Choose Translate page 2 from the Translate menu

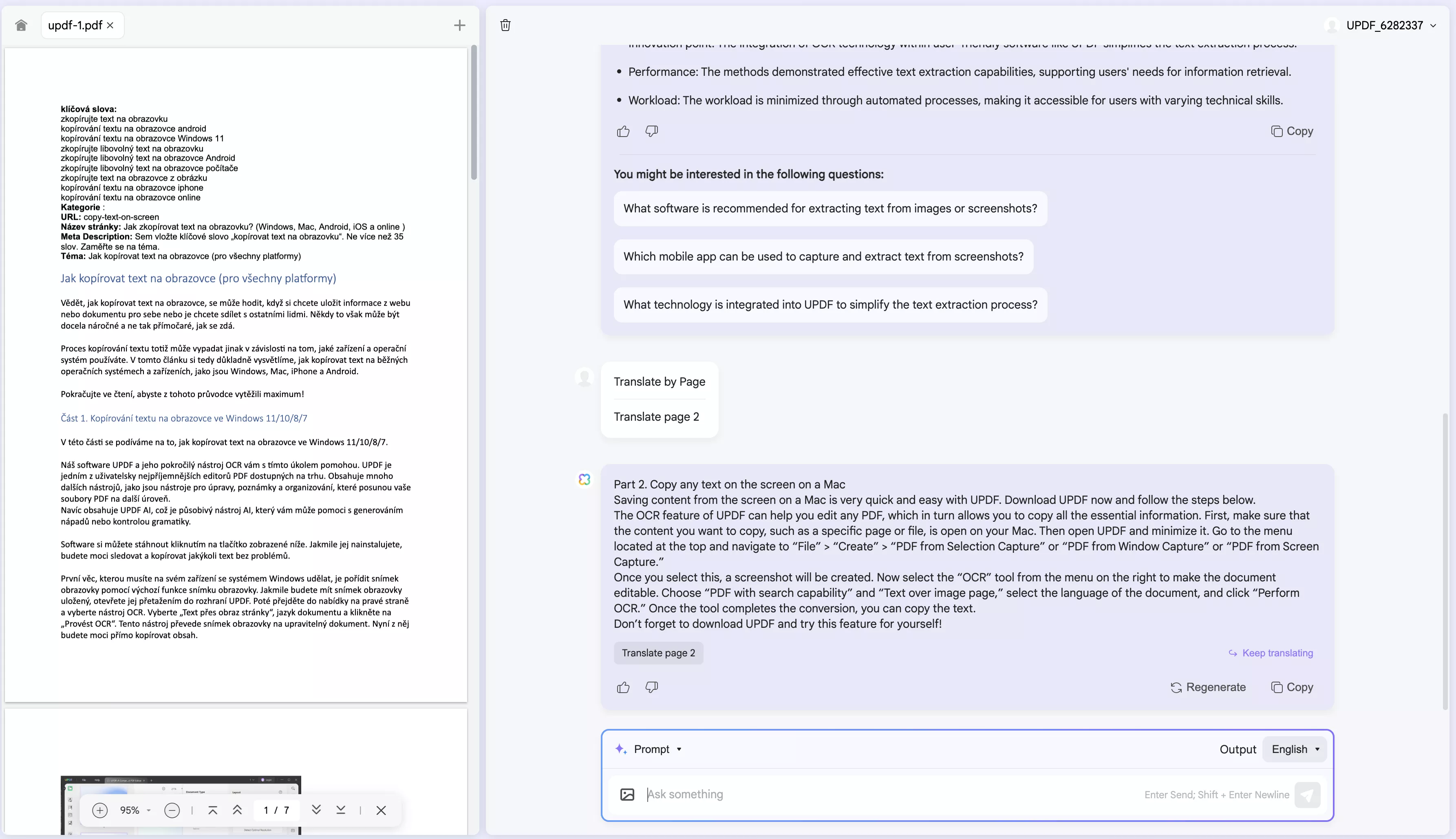click(x=657, y=416)
